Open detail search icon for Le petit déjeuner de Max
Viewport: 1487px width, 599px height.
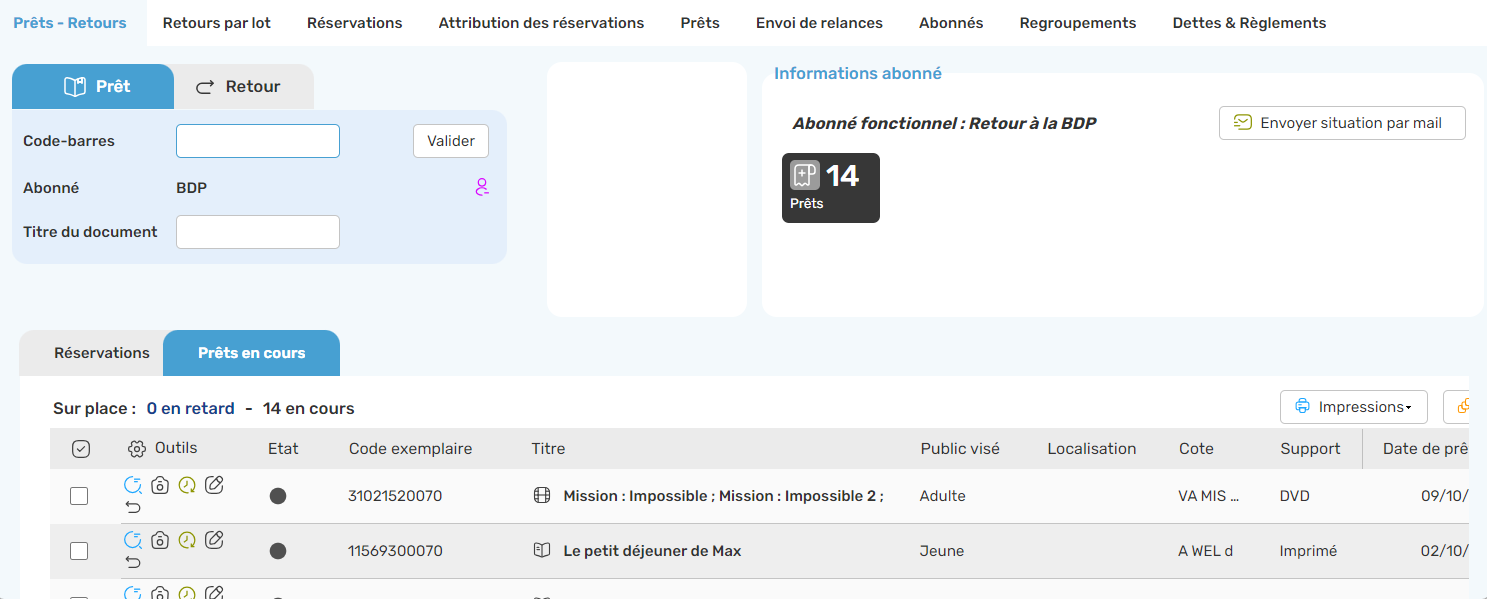[x=133, y=541]
